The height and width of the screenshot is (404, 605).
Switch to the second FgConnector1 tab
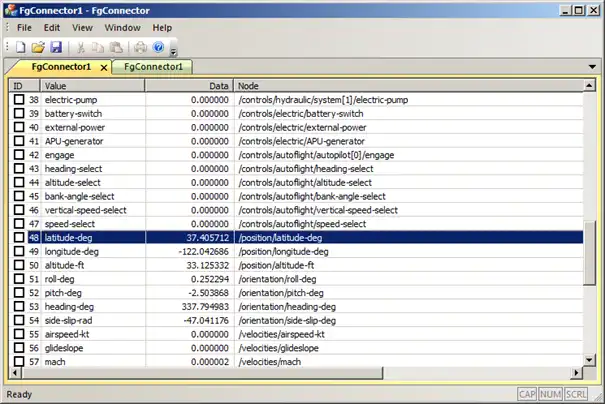tap(153, 67)
